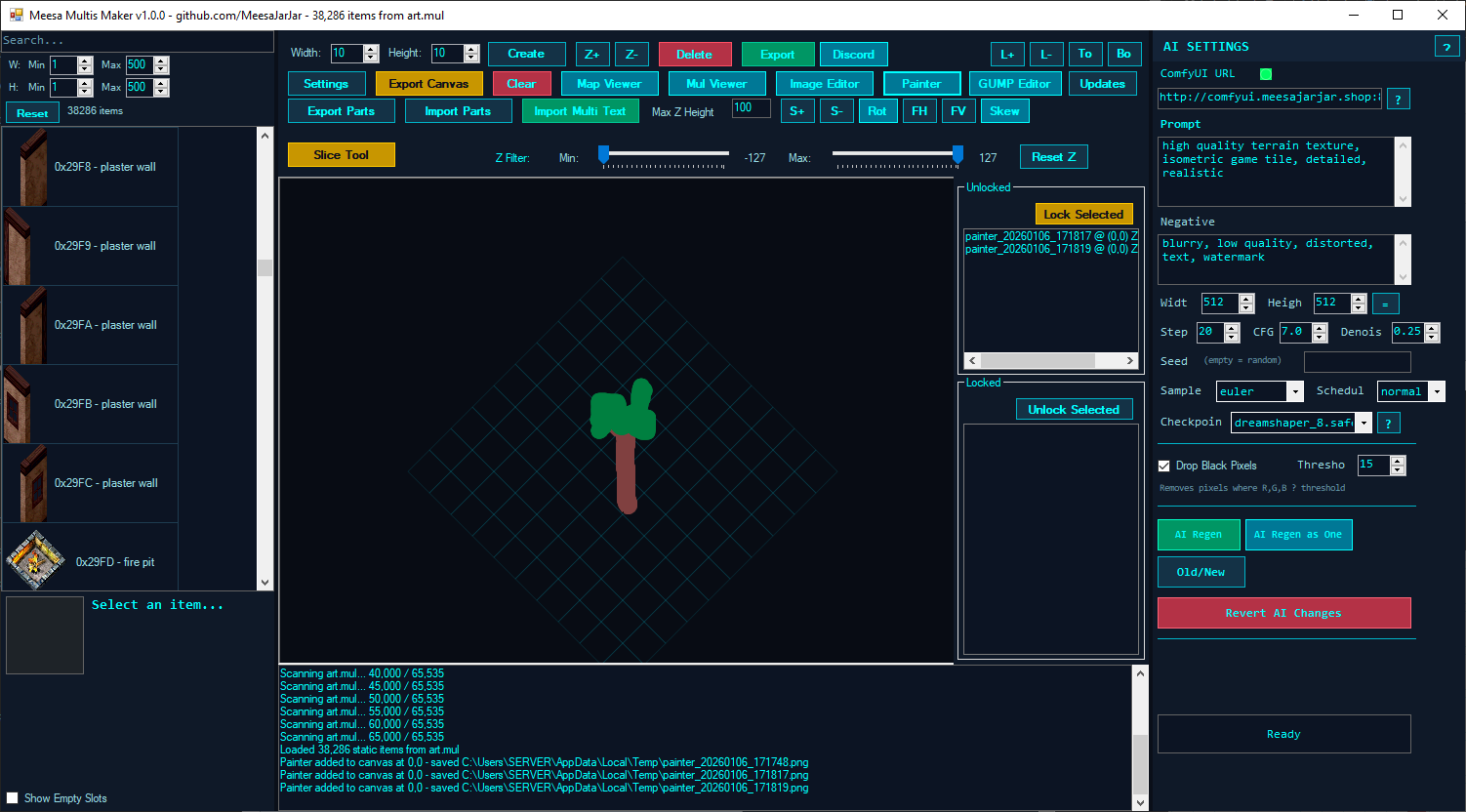Click the Import Multi Text button

coord(580,111)
